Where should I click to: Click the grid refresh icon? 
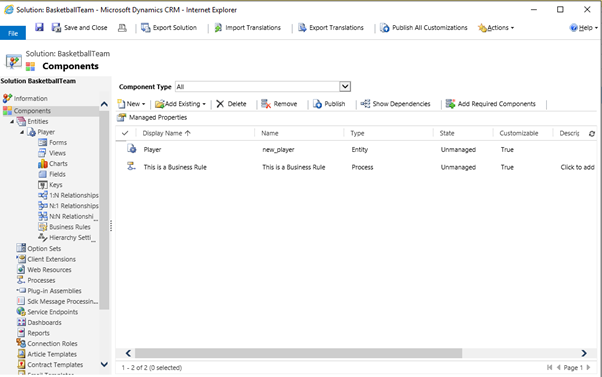[x=592, y=134]
